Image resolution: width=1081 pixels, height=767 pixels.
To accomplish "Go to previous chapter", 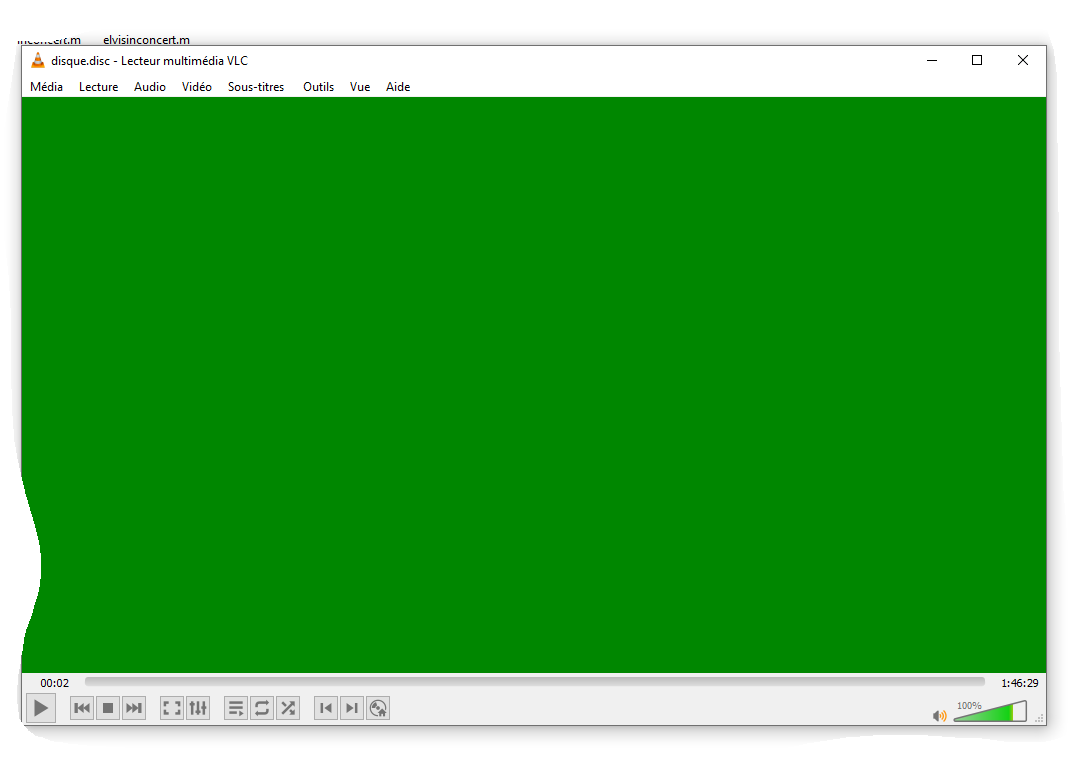I will [326, 708].
